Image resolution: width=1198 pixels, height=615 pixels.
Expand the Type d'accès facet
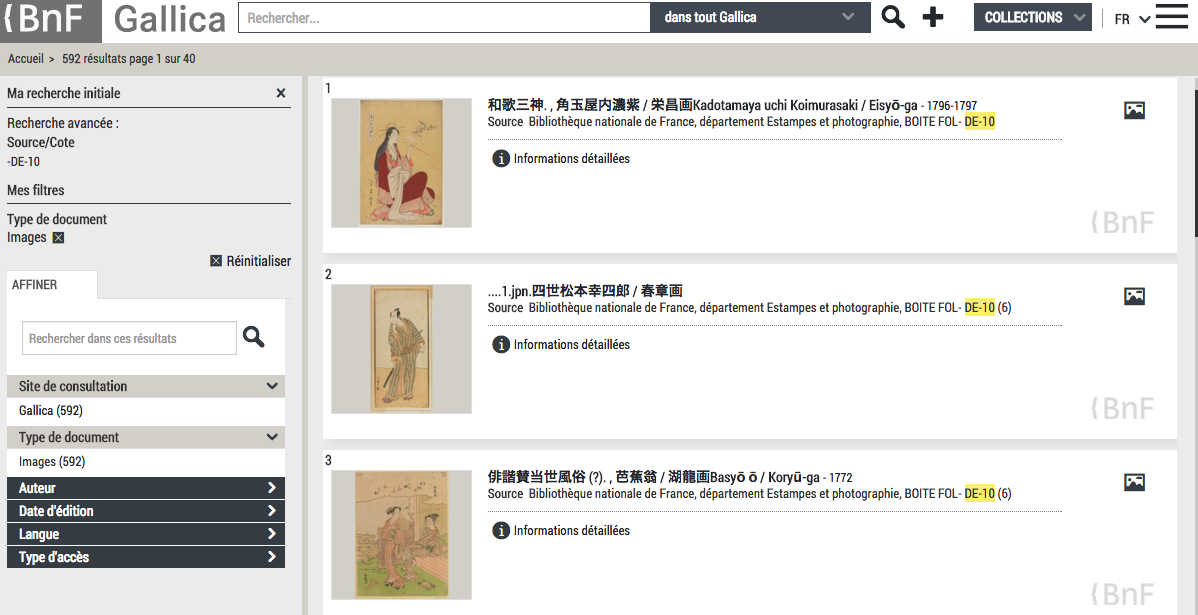[x=146, y=557]
